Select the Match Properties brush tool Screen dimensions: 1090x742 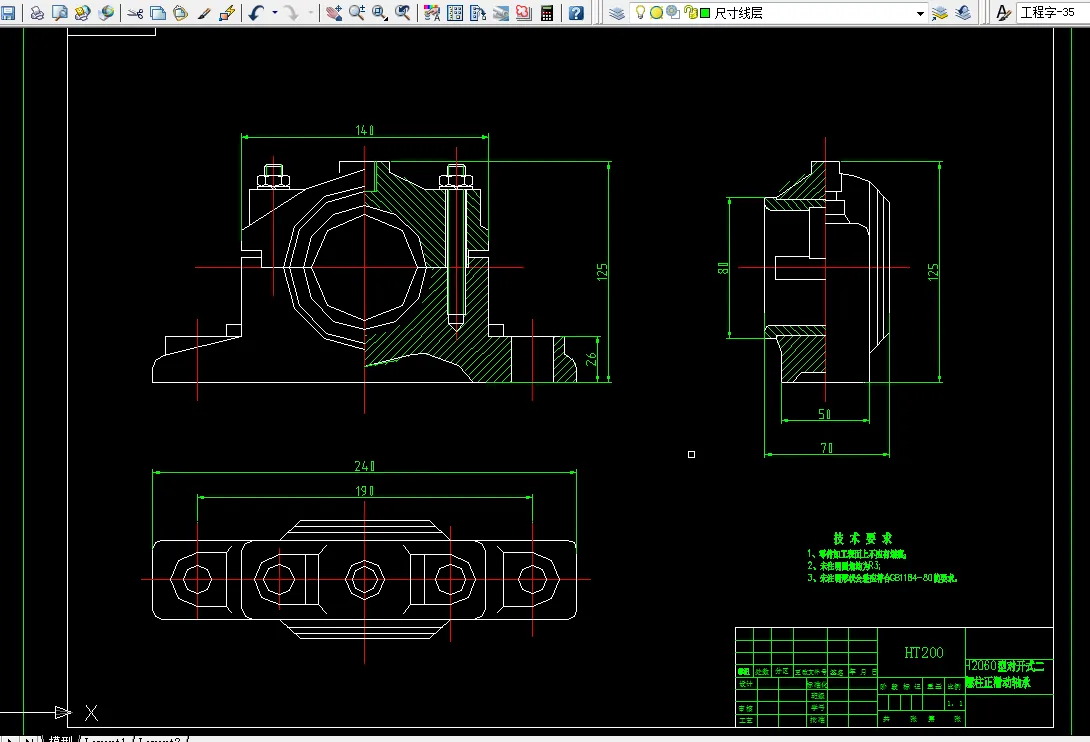coord(204,13)
